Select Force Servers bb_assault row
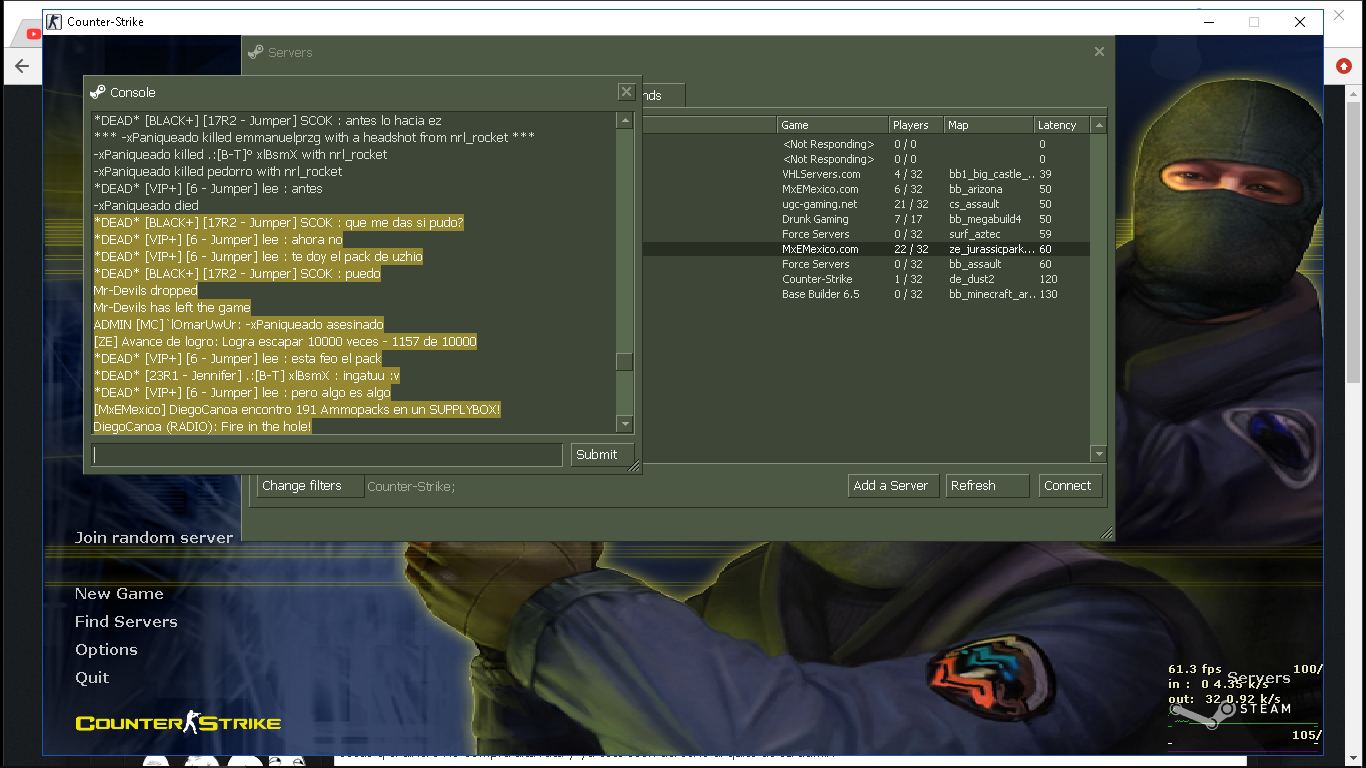The width and height of the screenshot is (1366, 768). pos(865,264)
